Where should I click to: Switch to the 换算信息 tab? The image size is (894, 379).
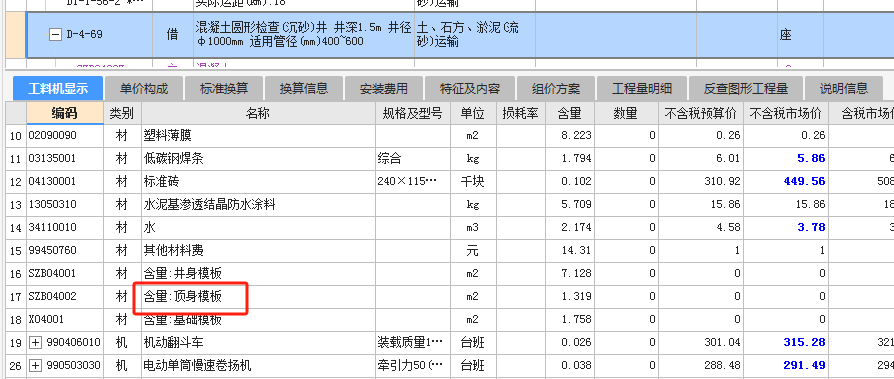coord(304,88)
